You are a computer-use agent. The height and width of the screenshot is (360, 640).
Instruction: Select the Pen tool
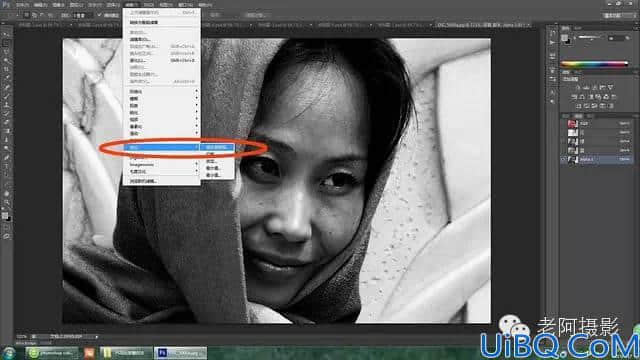6,158
